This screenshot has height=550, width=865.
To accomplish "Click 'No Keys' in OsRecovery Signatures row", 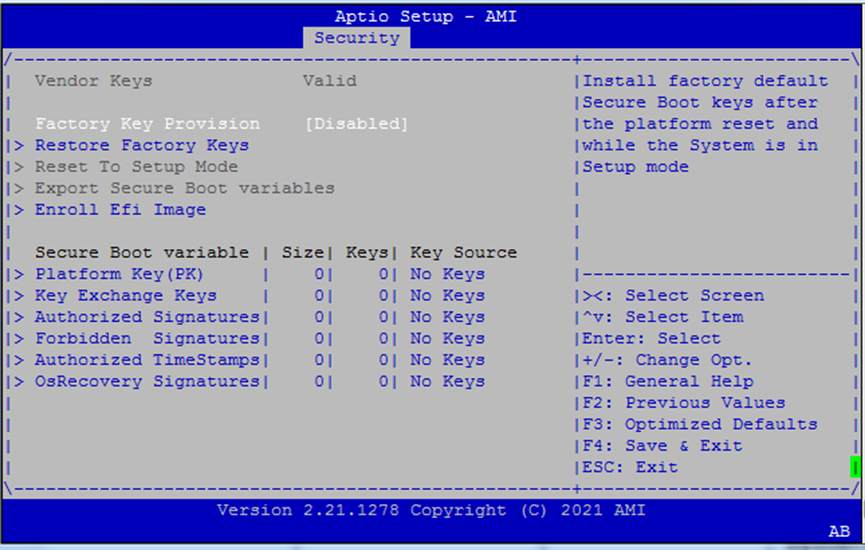I will (447, 382).
